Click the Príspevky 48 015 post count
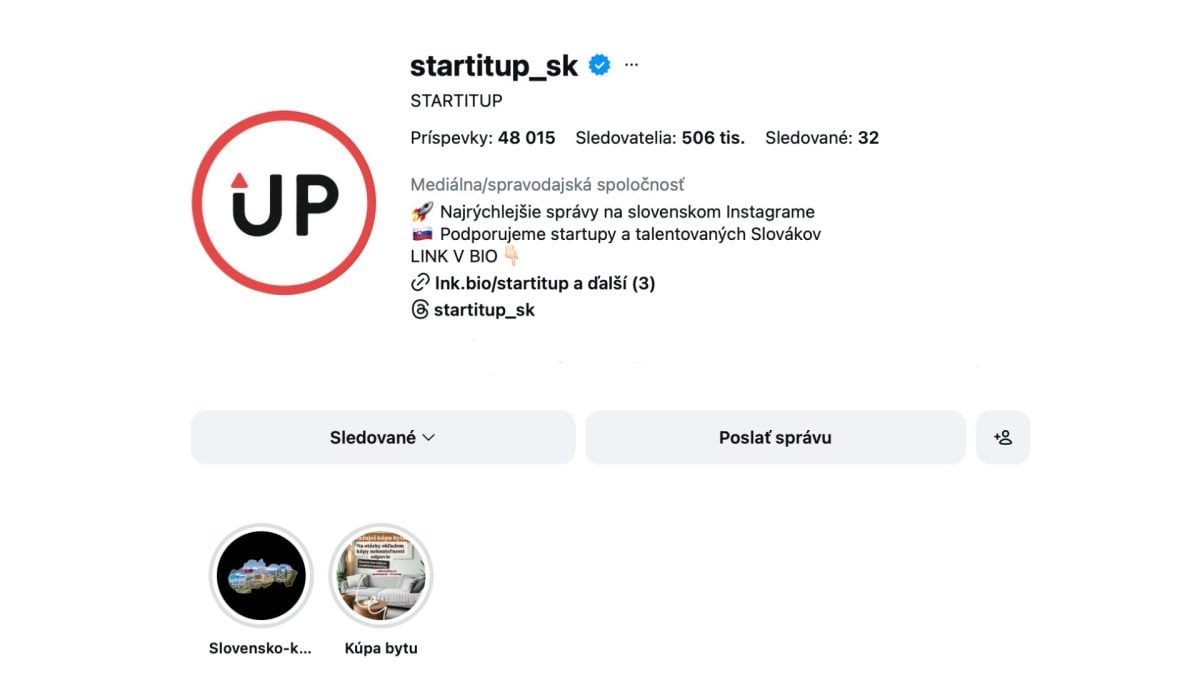Viewport: 1200px width, 675px height. [483, 138]
